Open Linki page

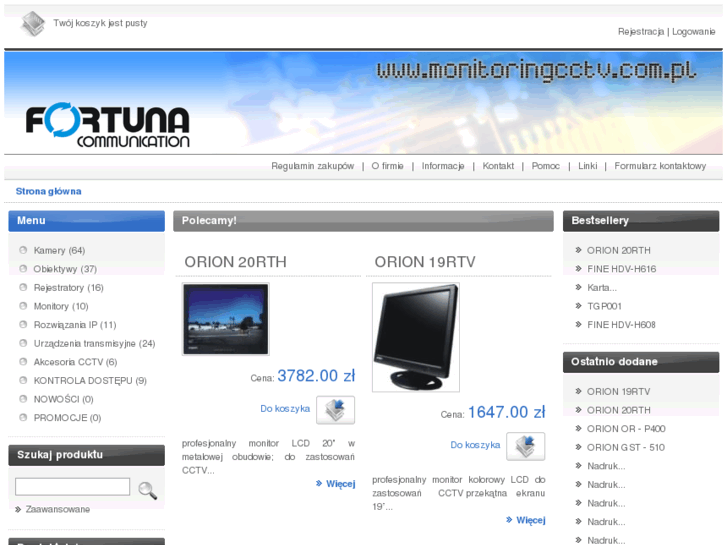pos(587,166)
